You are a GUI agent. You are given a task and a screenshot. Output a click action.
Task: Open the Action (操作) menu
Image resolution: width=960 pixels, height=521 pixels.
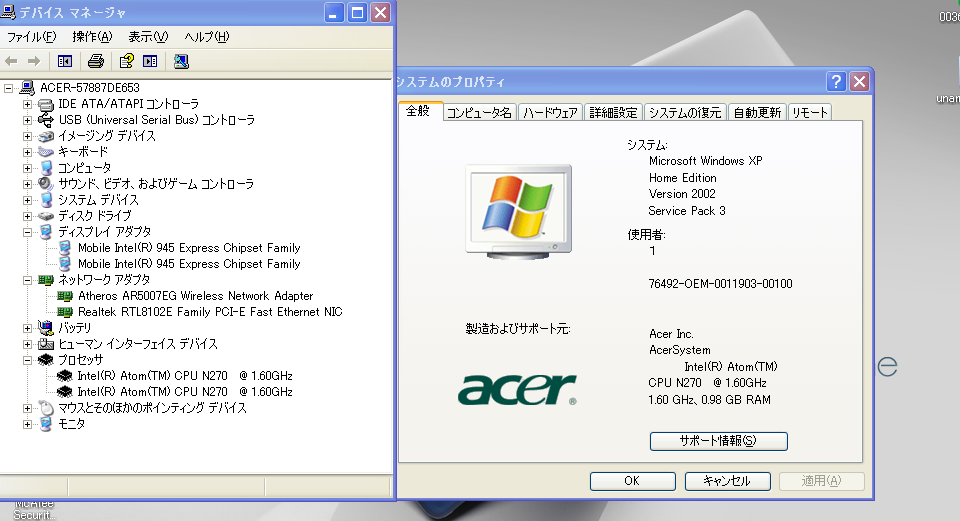point(92,37)
